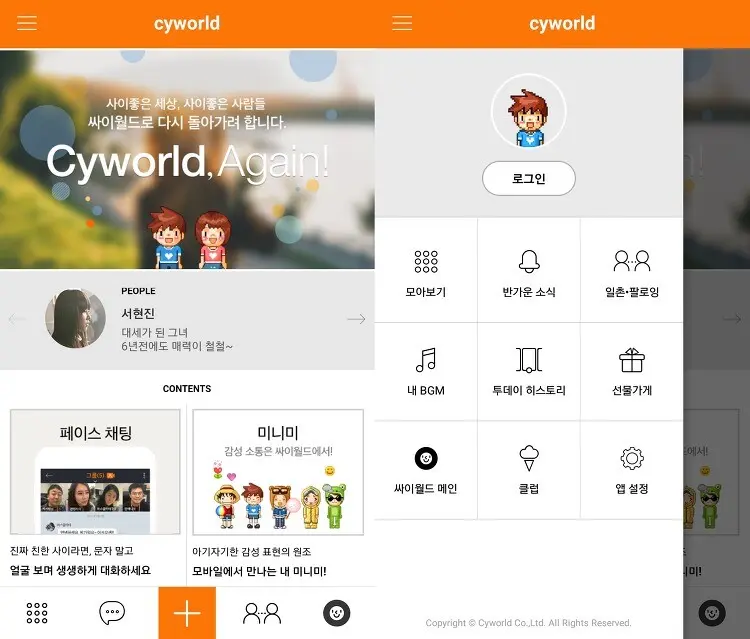This screenshot has height=639, width=750.
Task: Tap the Cyworld, Again! banner
Action: 187,159
